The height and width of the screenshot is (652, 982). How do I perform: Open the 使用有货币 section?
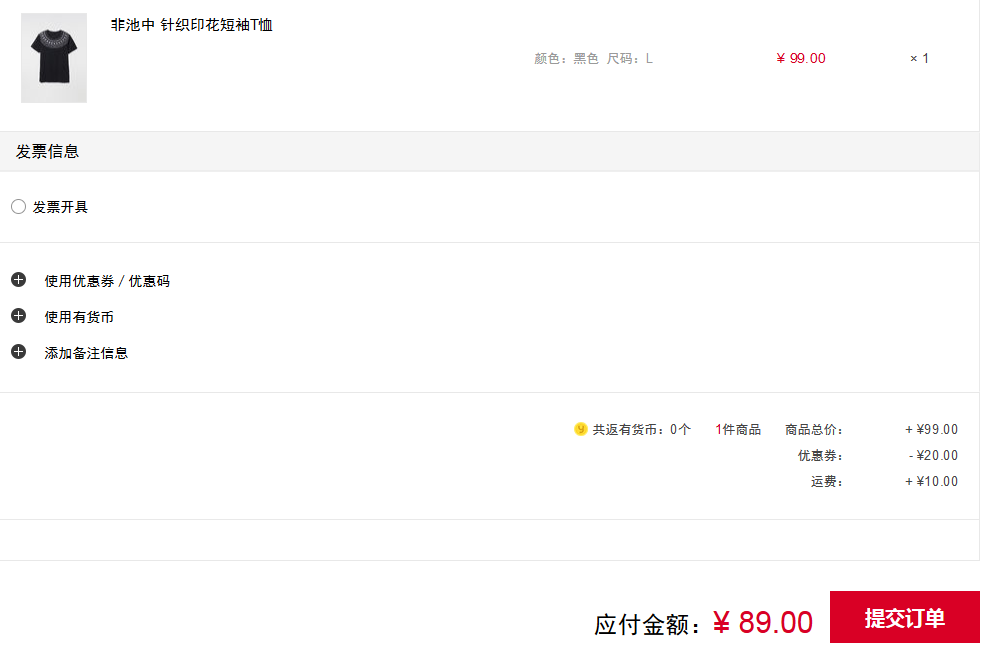tap(79, 318)
